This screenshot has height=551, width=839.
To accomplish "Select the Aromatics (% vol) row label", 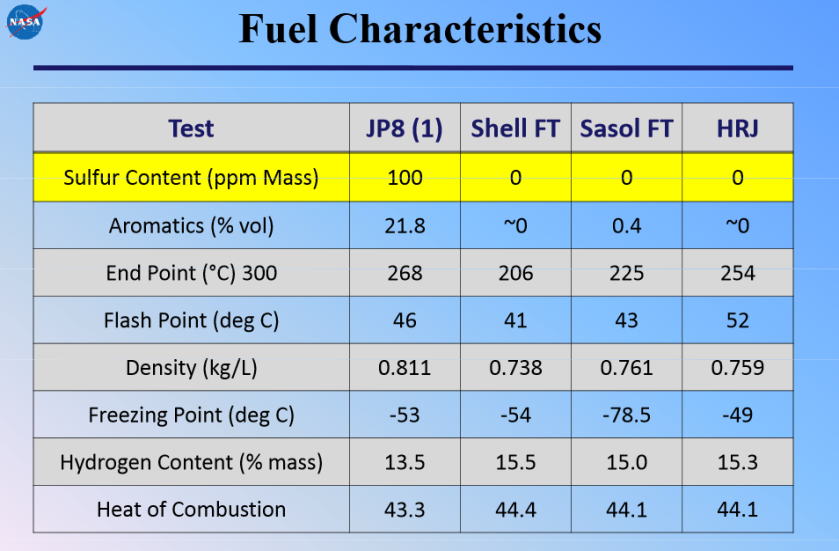I will click(x=191, y=226).
